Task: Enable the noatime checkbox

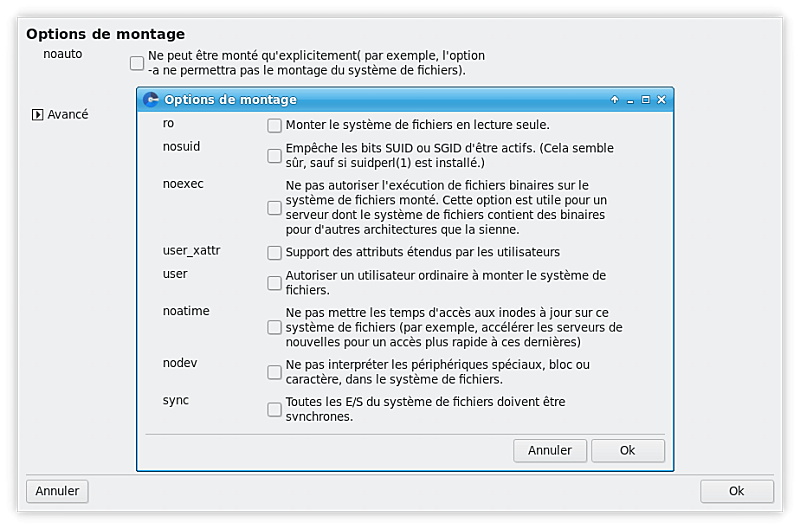Action: coord(274,328)
